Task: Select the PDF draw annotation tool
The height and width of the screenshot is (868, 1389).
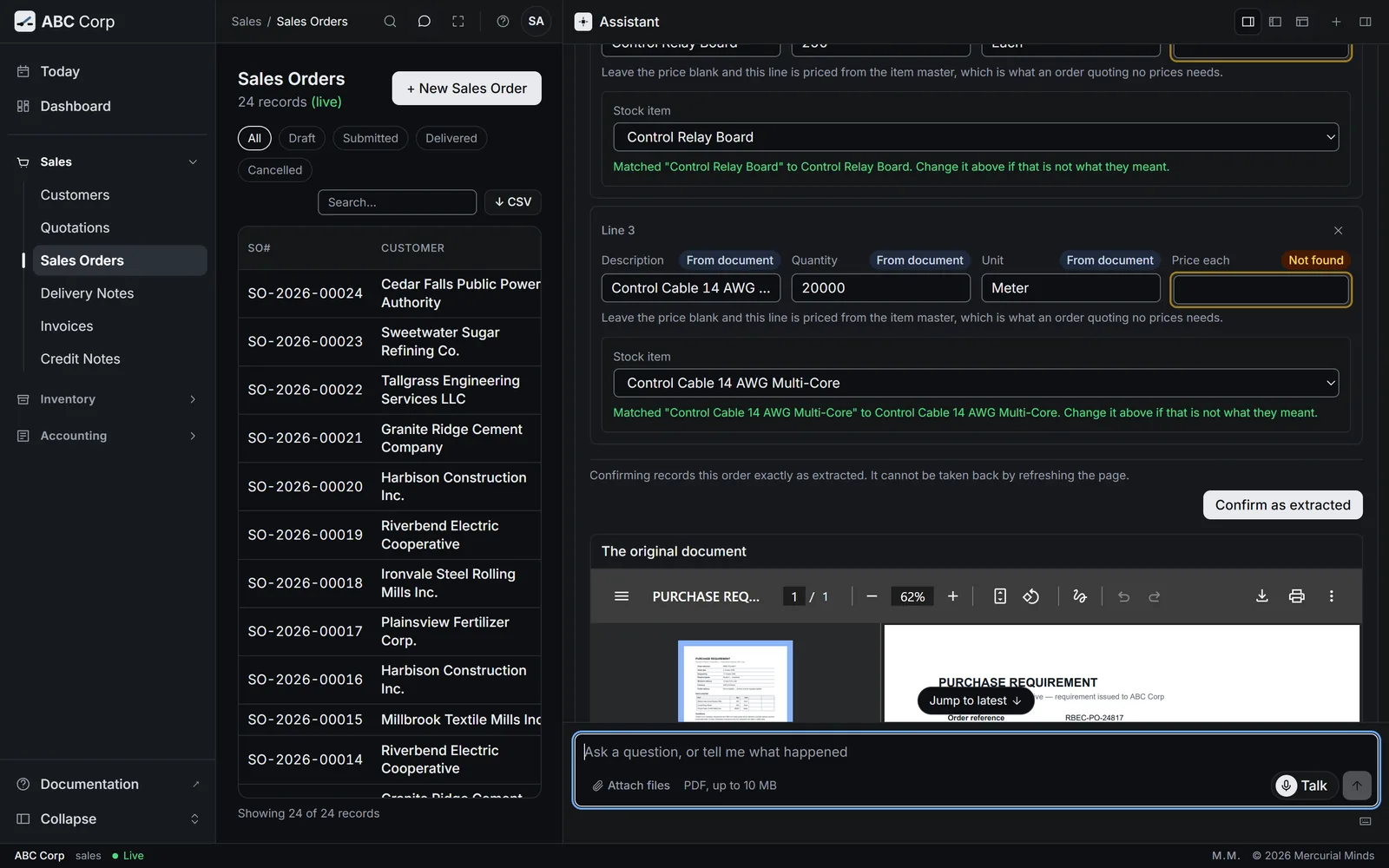Action: click(1080, 596)
